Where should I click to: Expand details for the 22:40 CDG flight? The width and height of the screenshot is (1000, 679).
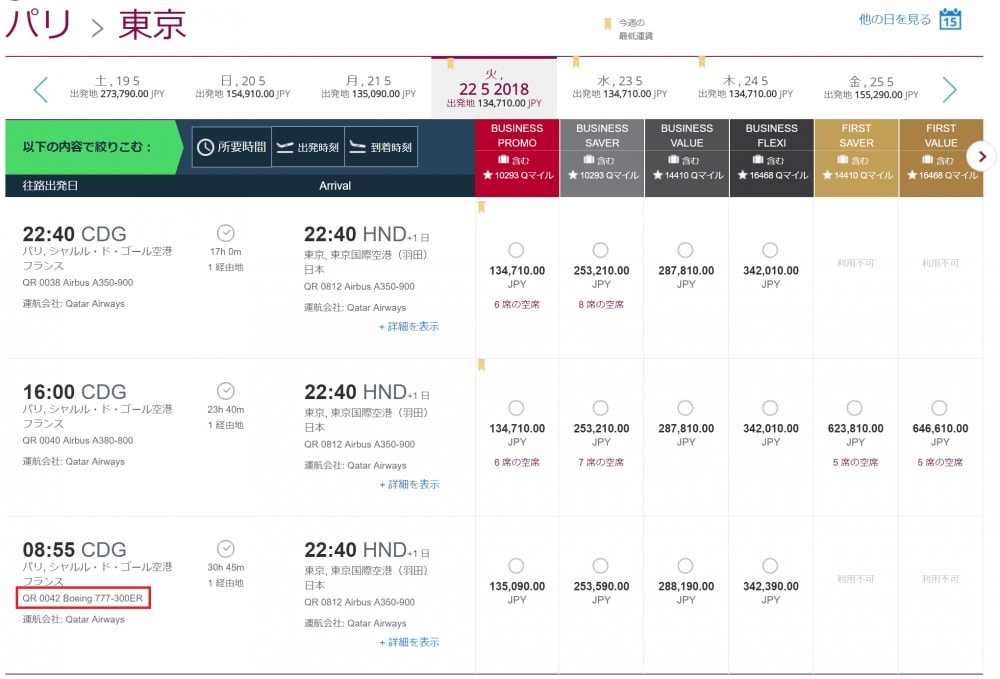(x=409, y=326)
